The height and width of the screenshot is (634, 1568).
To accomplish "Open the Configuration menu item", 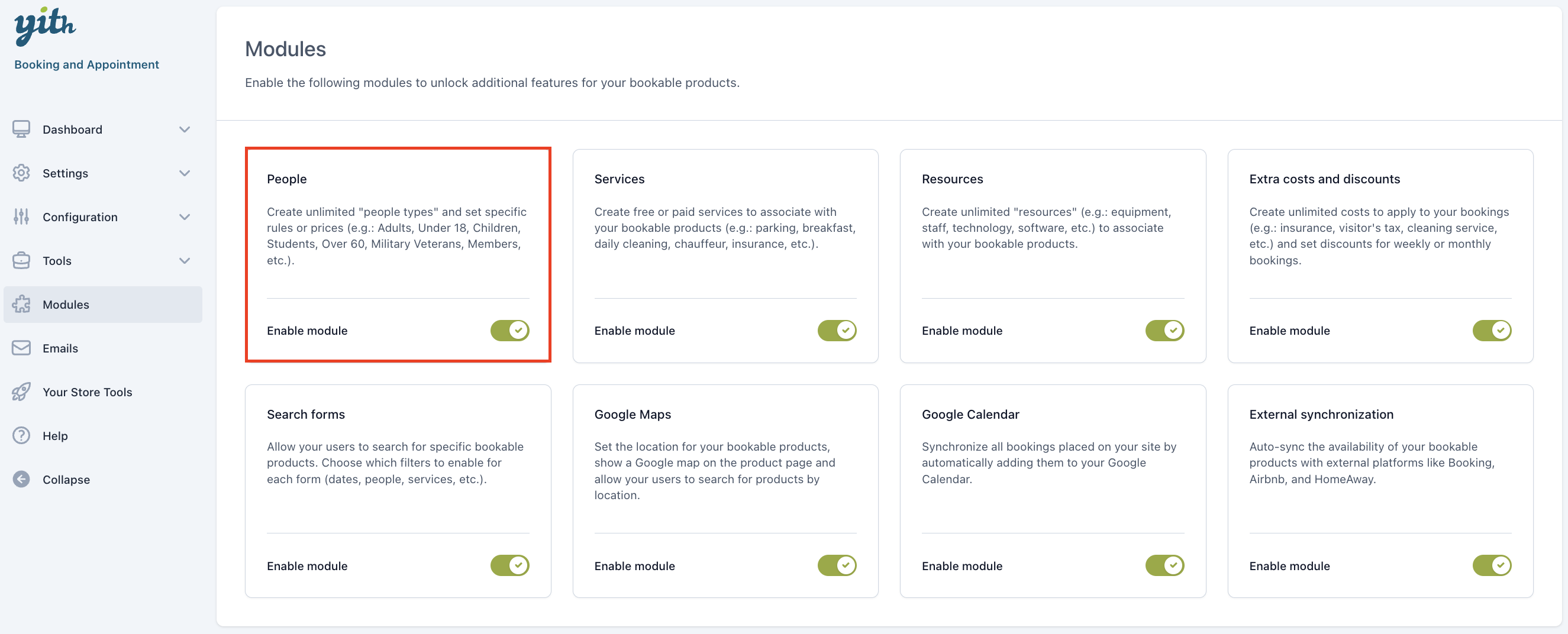I will [102, 217].
